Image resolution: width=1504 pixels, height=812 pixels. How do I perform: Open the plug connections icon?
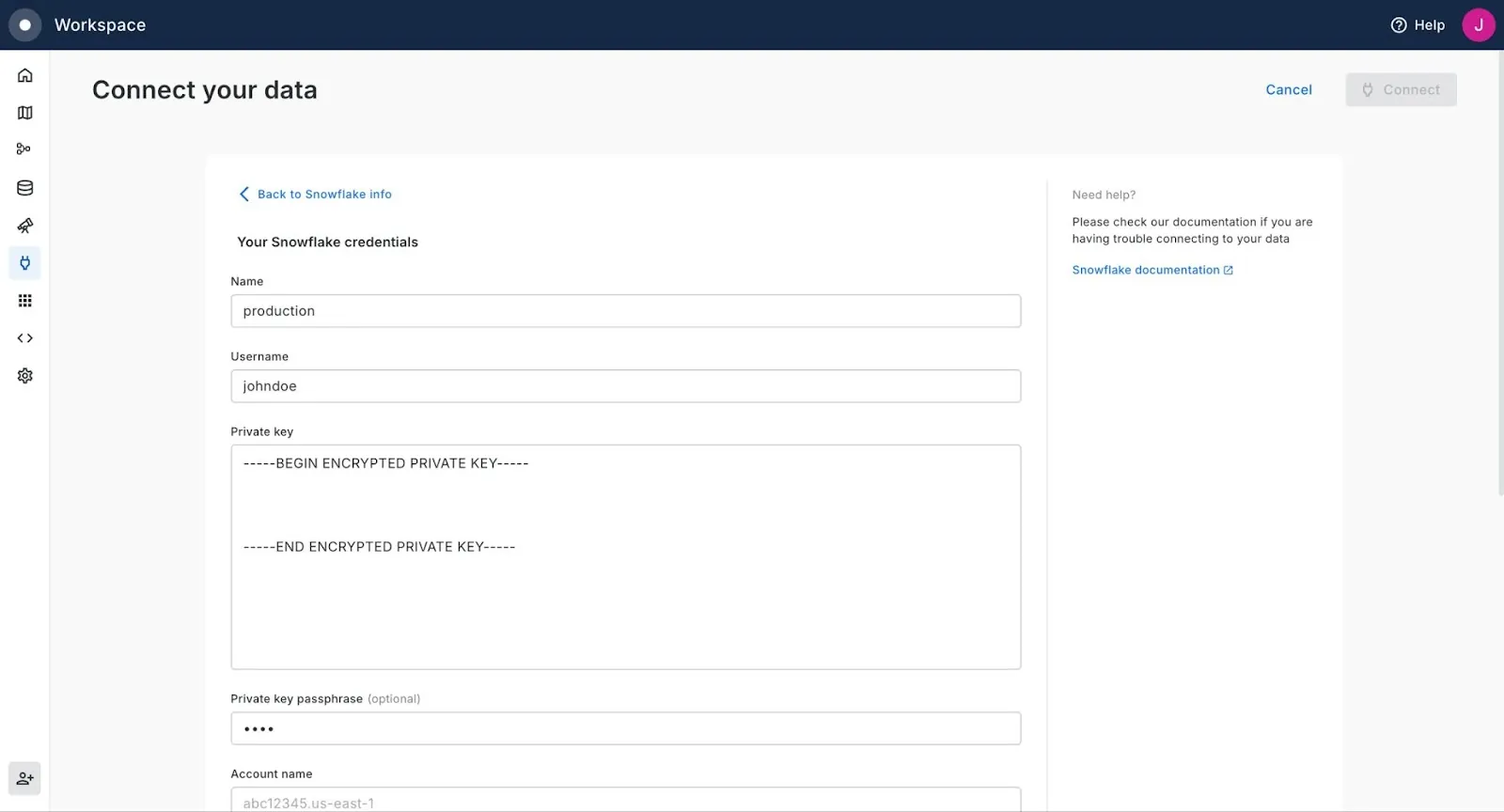click(x=25, y=263)
